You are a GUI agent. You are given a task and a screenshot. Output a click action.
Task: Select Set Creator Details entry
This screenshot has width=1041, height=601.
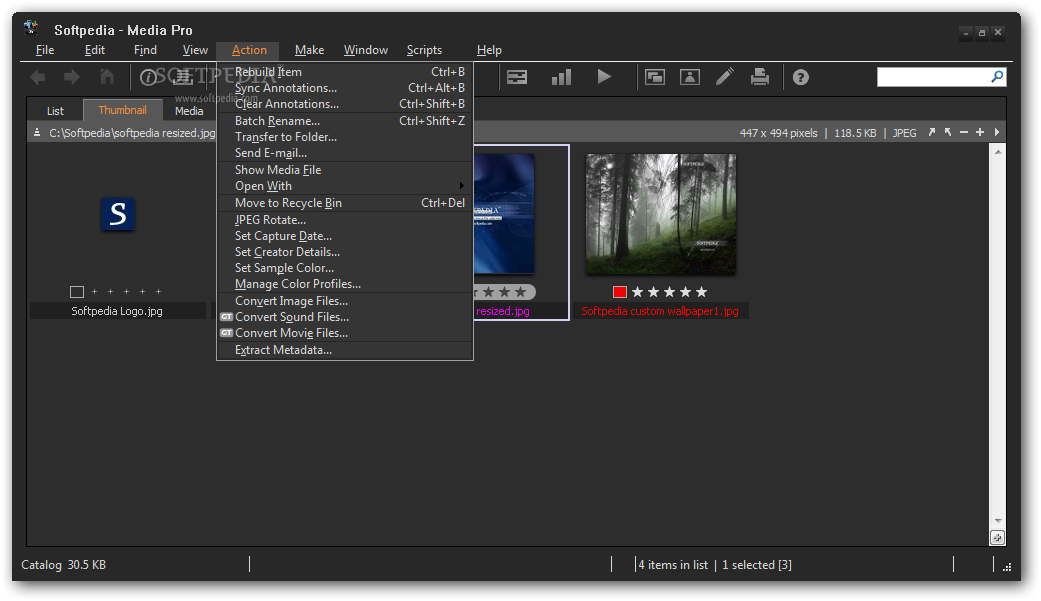tap(345, 252)
